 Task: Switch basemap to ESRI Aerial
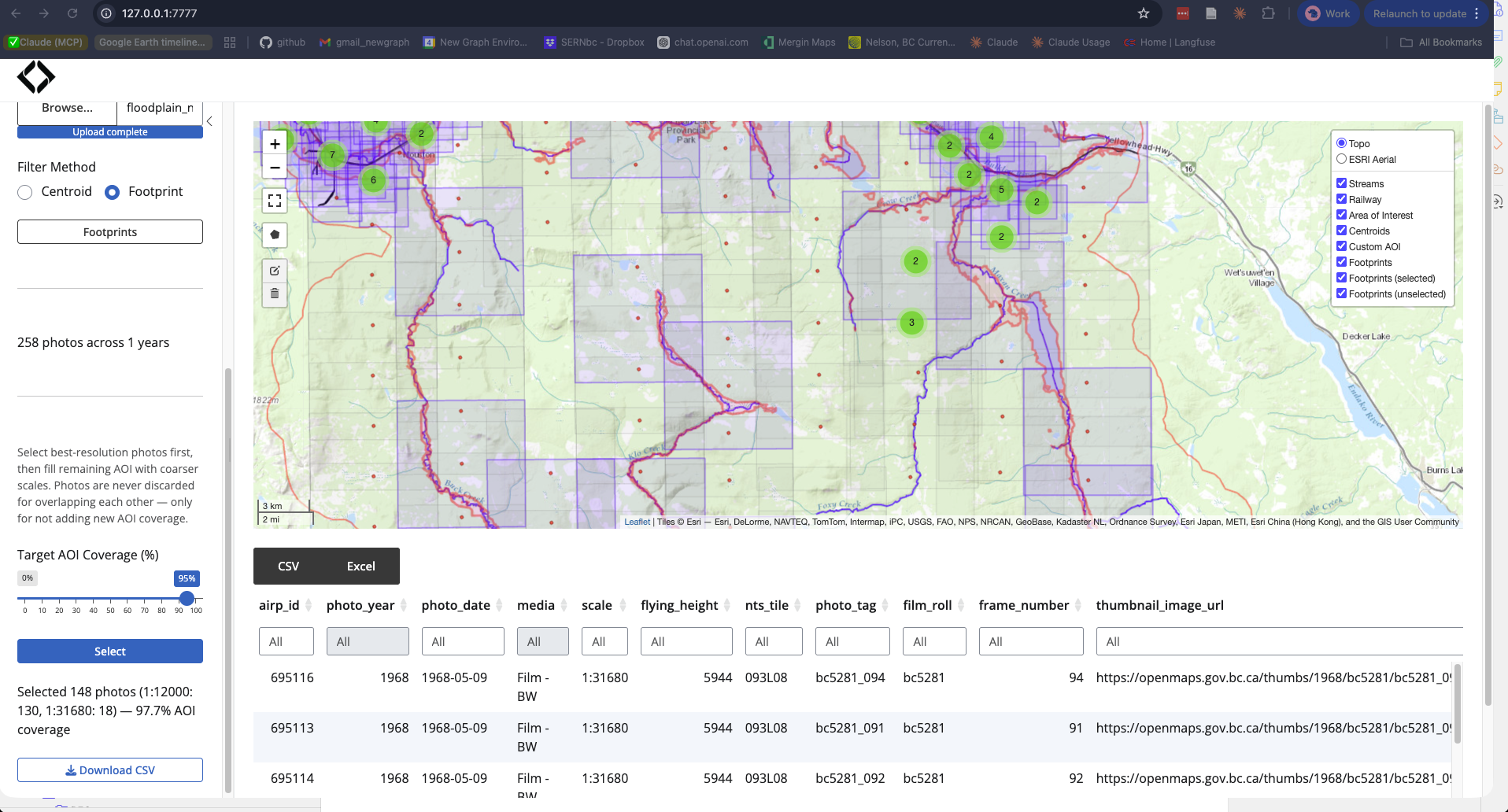tap(1341, 158)
